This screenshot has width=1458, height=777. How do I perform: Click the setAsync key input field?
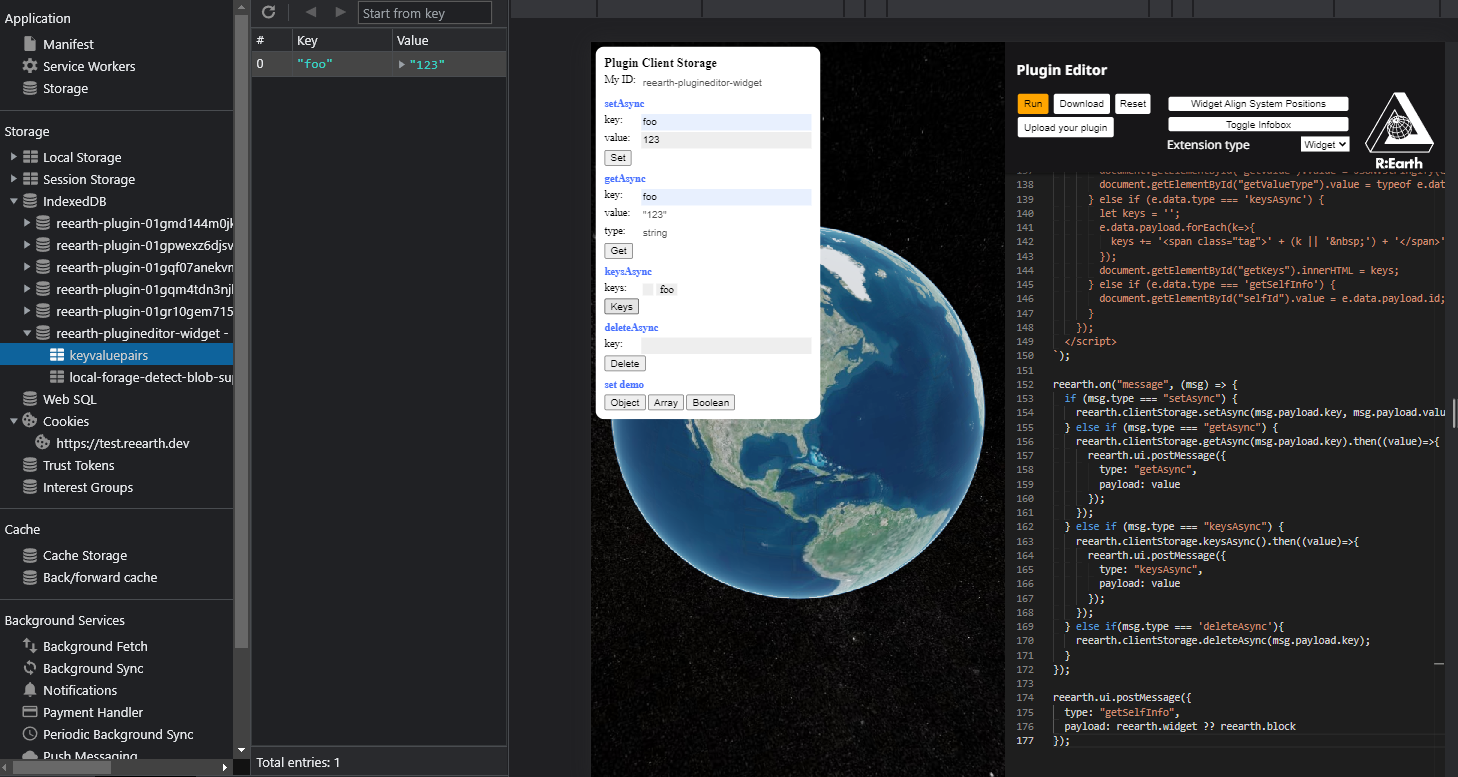point(726,122)
